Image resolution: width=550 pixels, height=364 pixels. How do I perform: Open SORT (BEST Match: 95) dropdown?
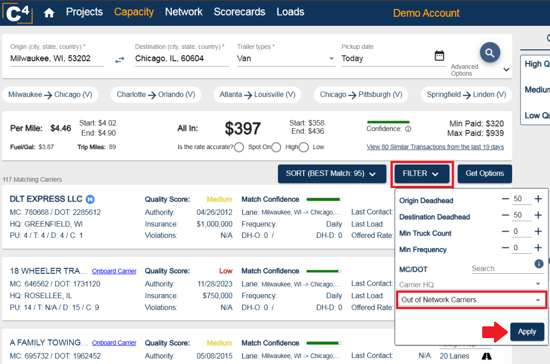(x=332, y=174)
